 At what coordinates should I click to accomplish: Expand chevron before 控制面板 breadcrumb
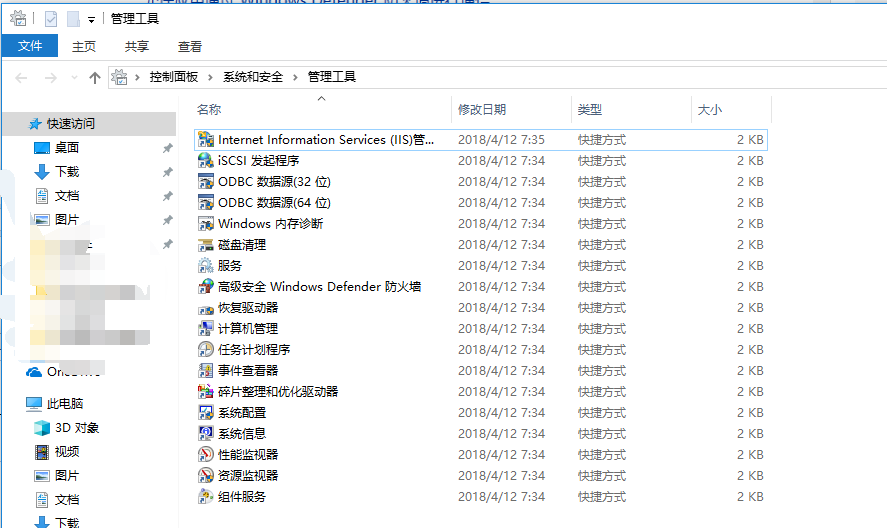tap(137, 78)
